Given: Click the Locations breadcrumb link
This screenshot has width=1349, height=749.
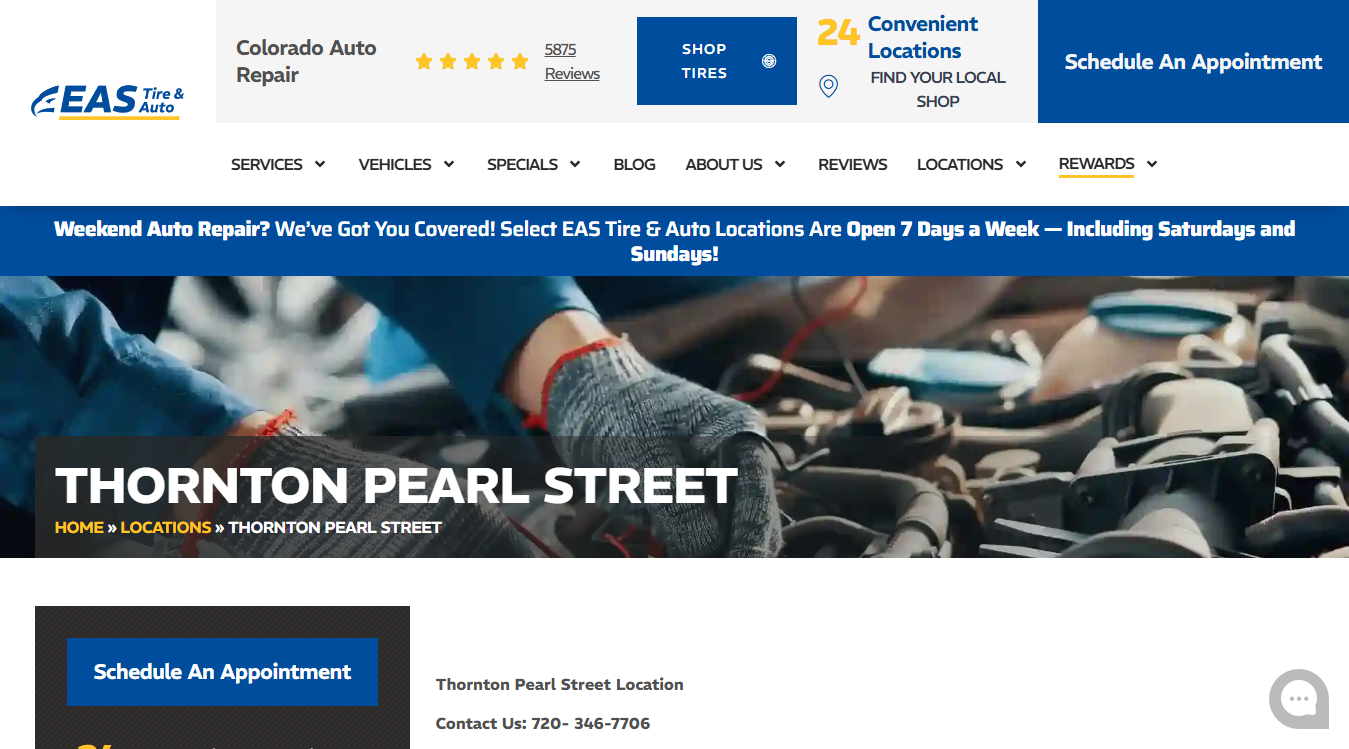Looking at the screenshot, I should [166, 527].
